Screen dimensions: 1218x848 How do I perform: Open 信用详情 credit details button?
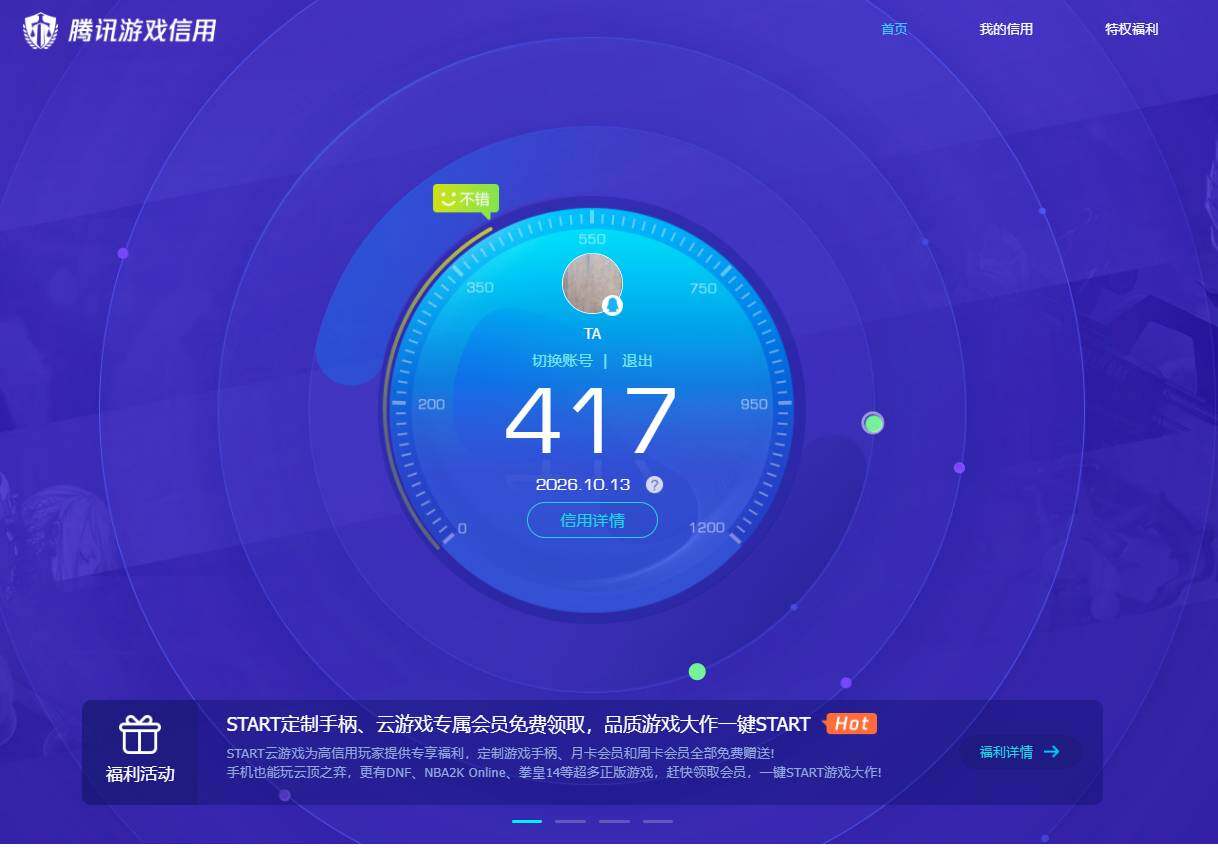pos(592,520)
